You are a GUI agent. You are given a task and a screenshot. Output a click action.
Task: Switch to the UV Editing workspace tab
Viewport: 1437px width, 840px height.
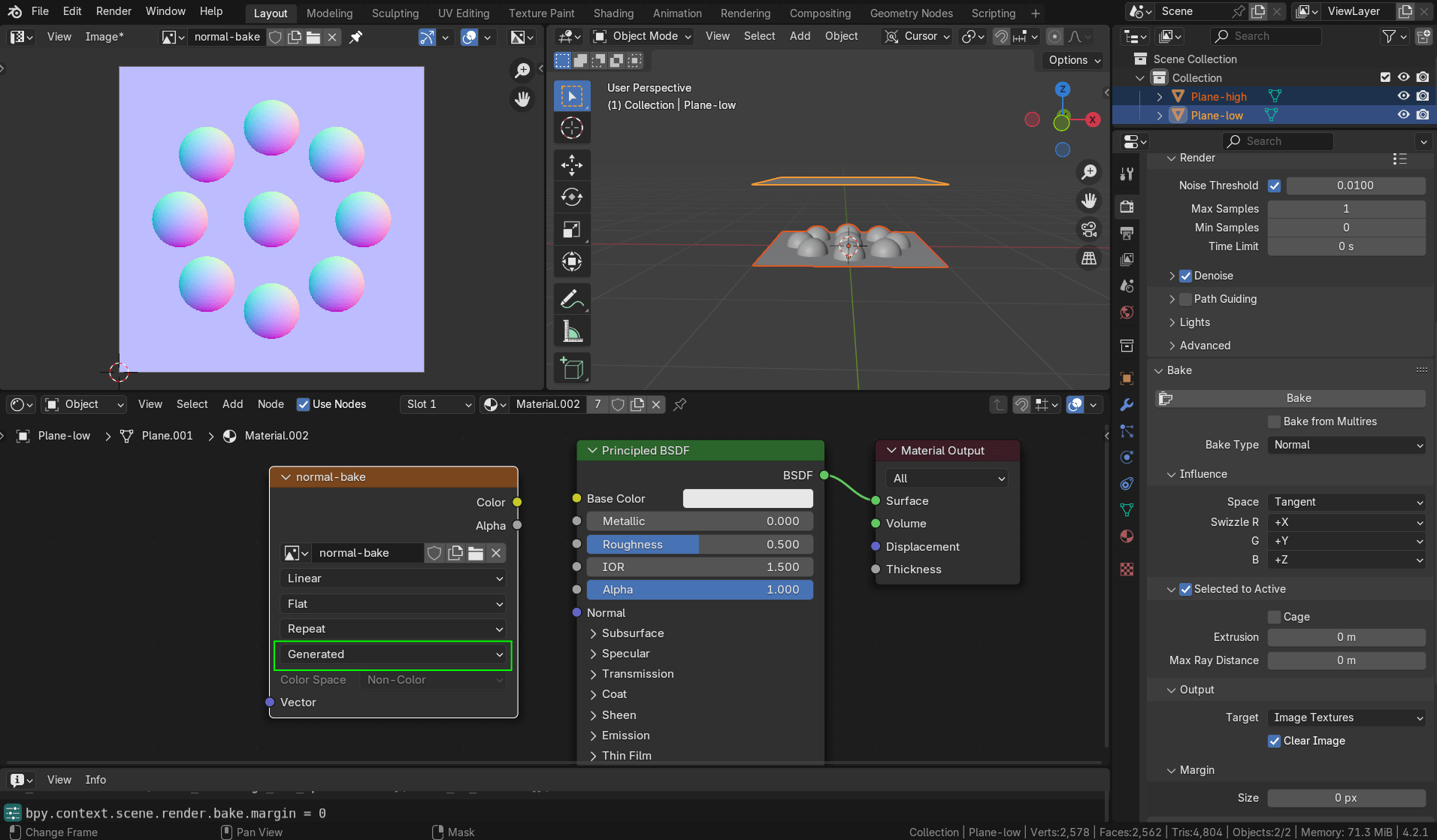464,14
